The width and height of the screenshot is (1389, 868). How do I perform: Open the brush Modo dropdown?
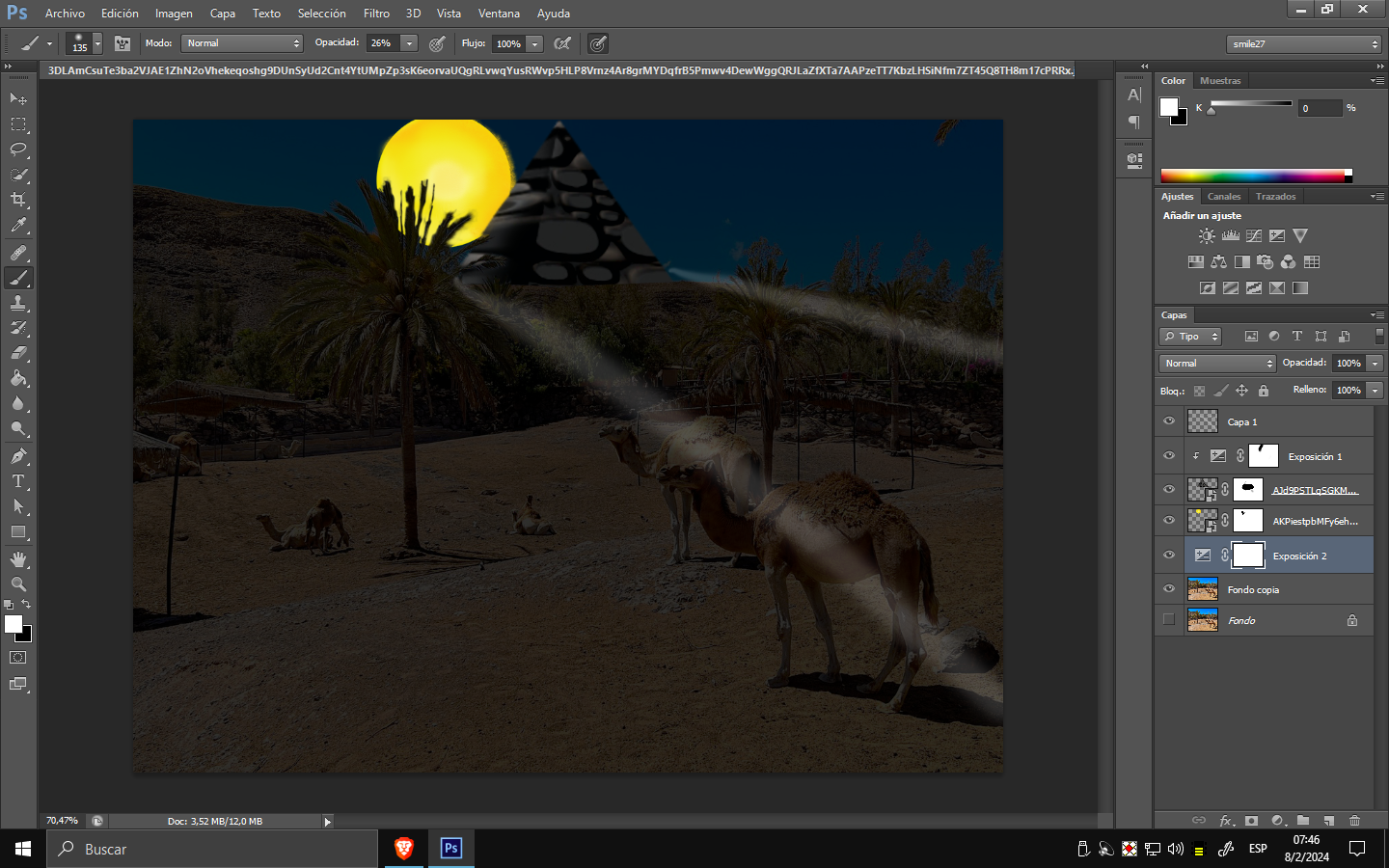[x=242, y=43]
